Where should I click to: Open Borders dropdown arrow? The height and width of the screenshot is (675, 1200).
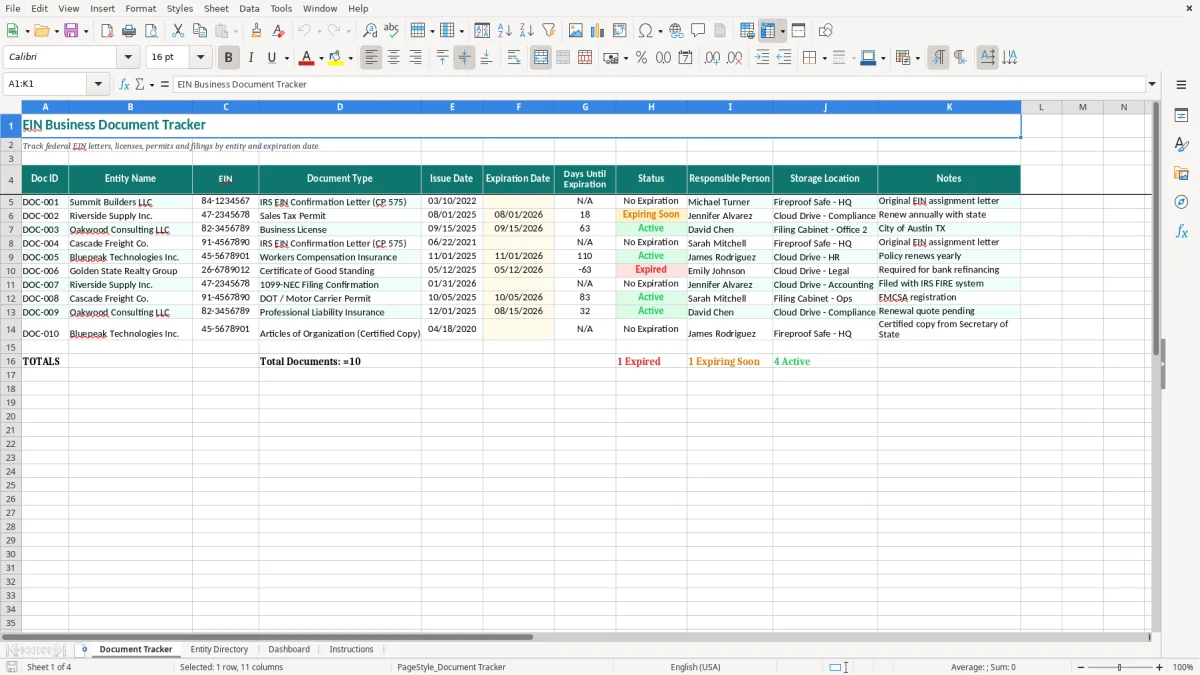(x=824, y=58)
